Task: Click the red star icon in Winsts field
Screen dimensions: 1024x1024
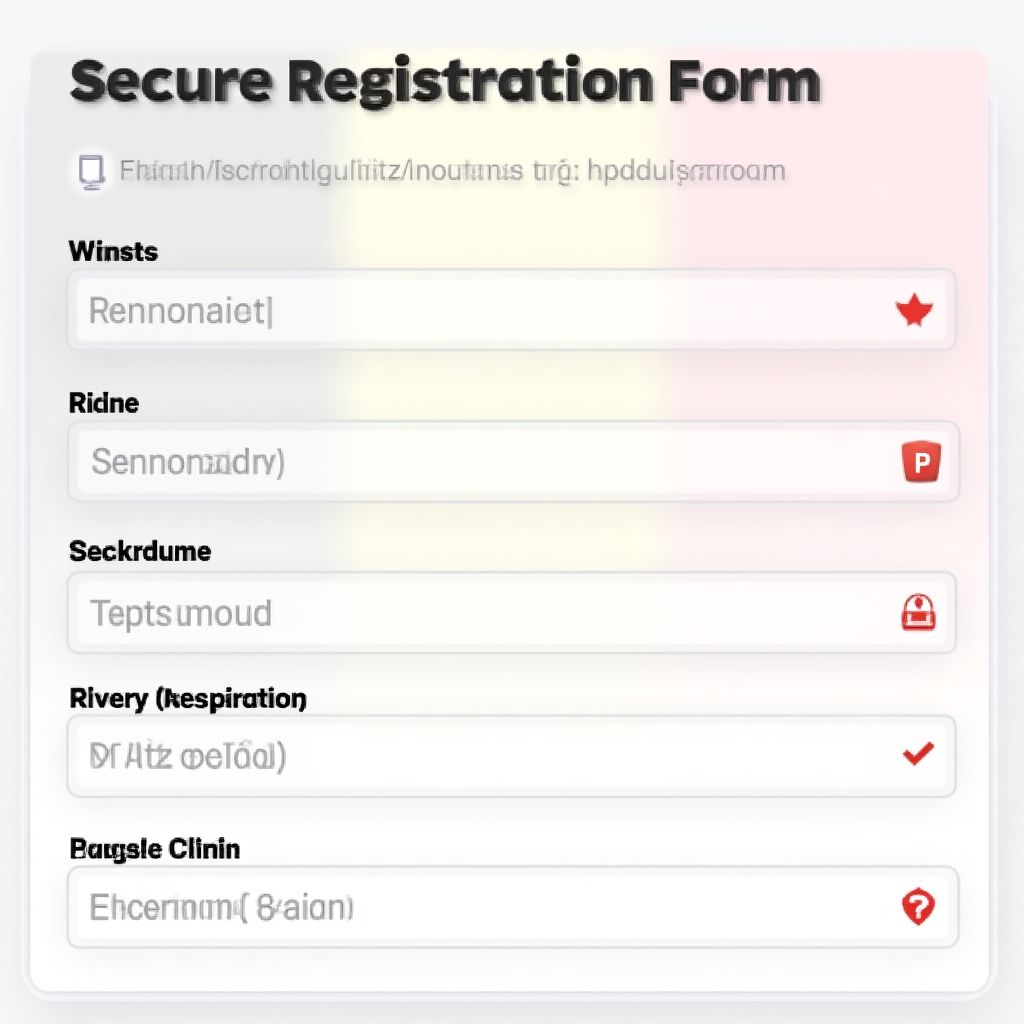Action: (x=913, y=311)
